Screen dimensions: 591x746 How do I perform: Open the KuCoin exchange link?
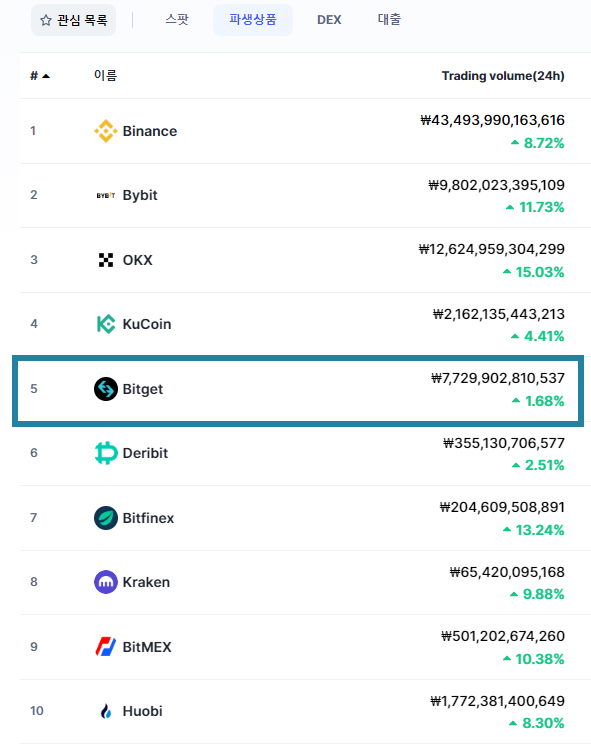147,324
